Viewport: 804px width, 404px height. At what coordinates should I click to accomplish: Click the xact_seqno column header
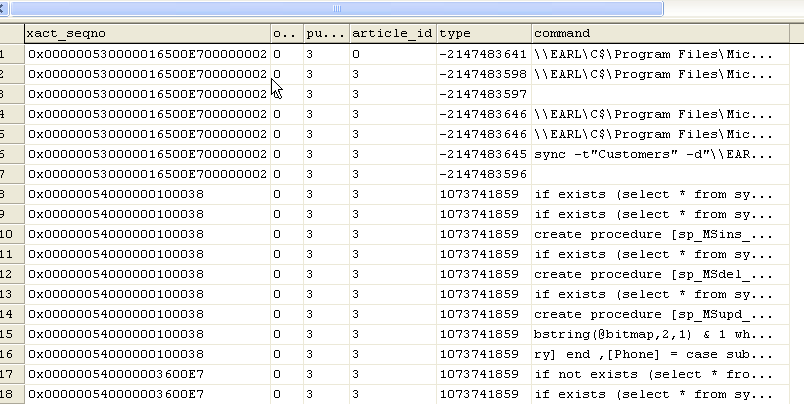click(147, 33)
